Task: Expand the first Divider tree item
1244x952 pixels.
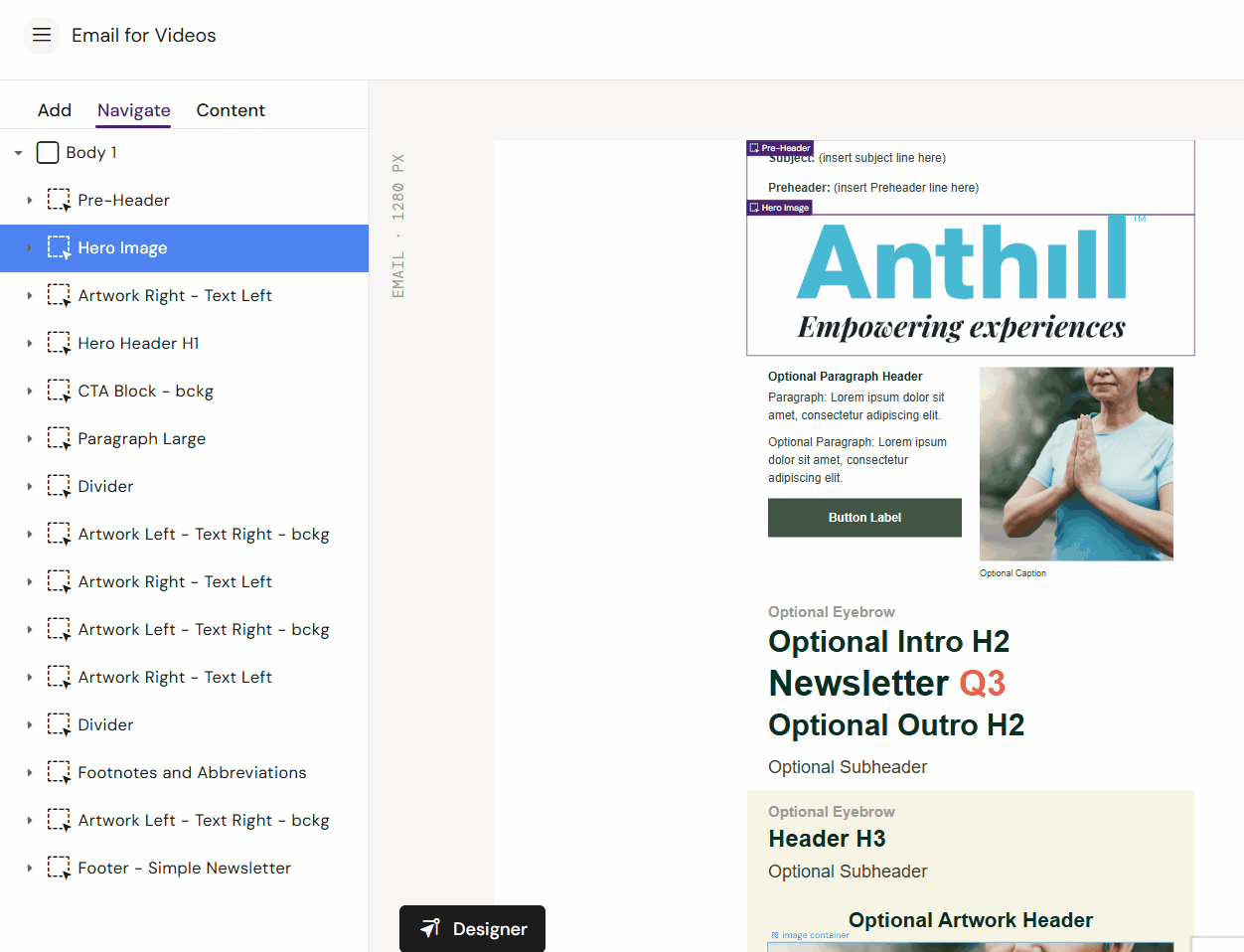Action: [x=30, y=487]
